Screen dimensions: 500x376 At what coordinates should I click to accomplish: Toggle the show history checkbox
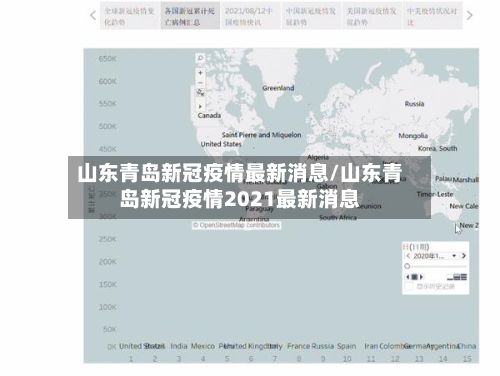point(409,286)
